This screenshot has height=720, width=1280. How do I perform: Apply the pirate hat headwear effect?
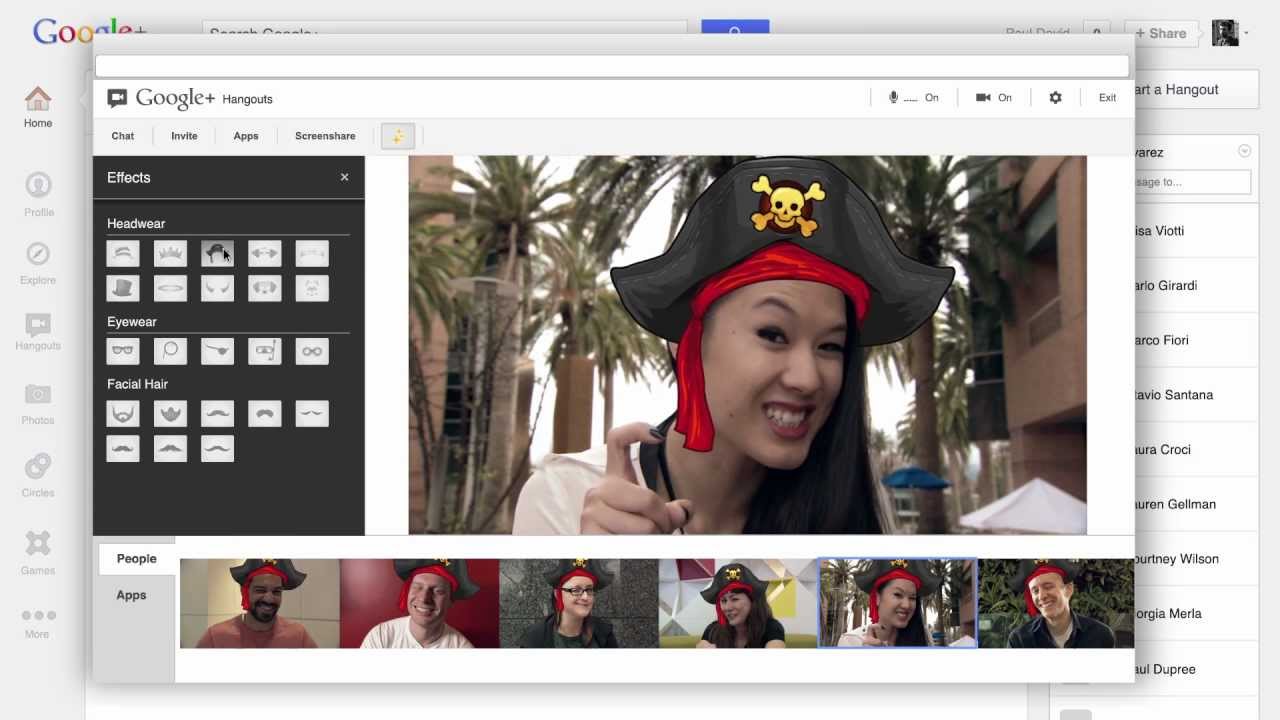click(217, 254)
